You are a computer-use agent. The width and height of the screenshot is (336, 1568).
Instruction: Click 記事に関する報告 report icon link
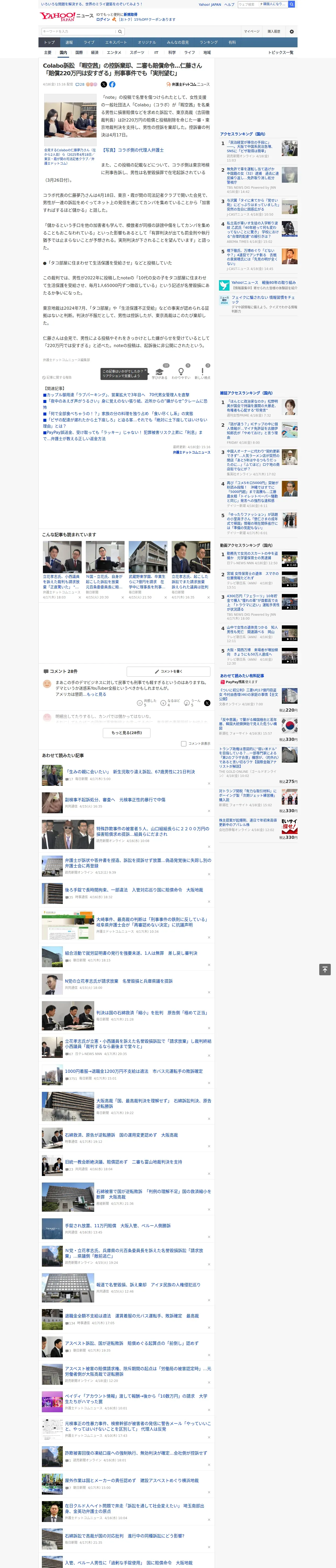pos(57,377)
